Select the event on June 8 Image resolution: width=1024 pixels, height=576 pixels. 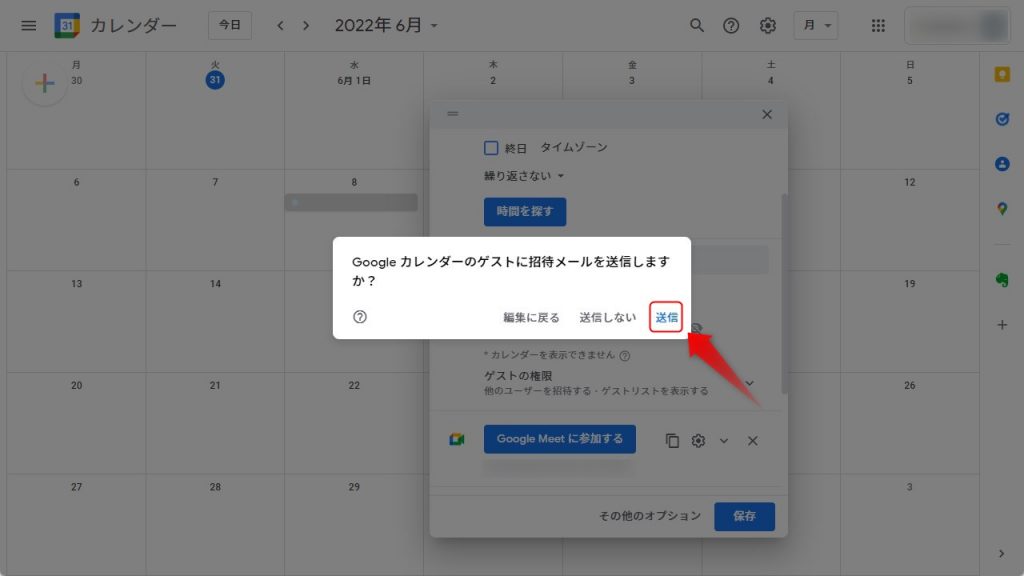click(x=351, y=202)
